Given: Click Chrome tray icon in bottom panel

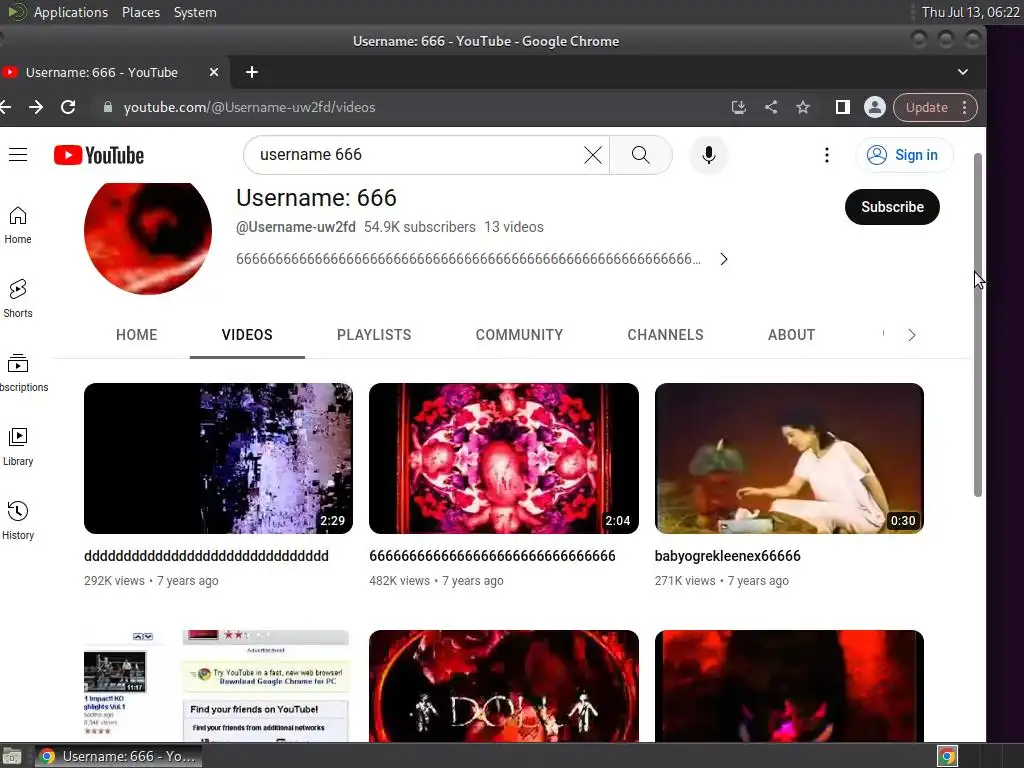Looking at the screenshot, I should click(947, 756).
